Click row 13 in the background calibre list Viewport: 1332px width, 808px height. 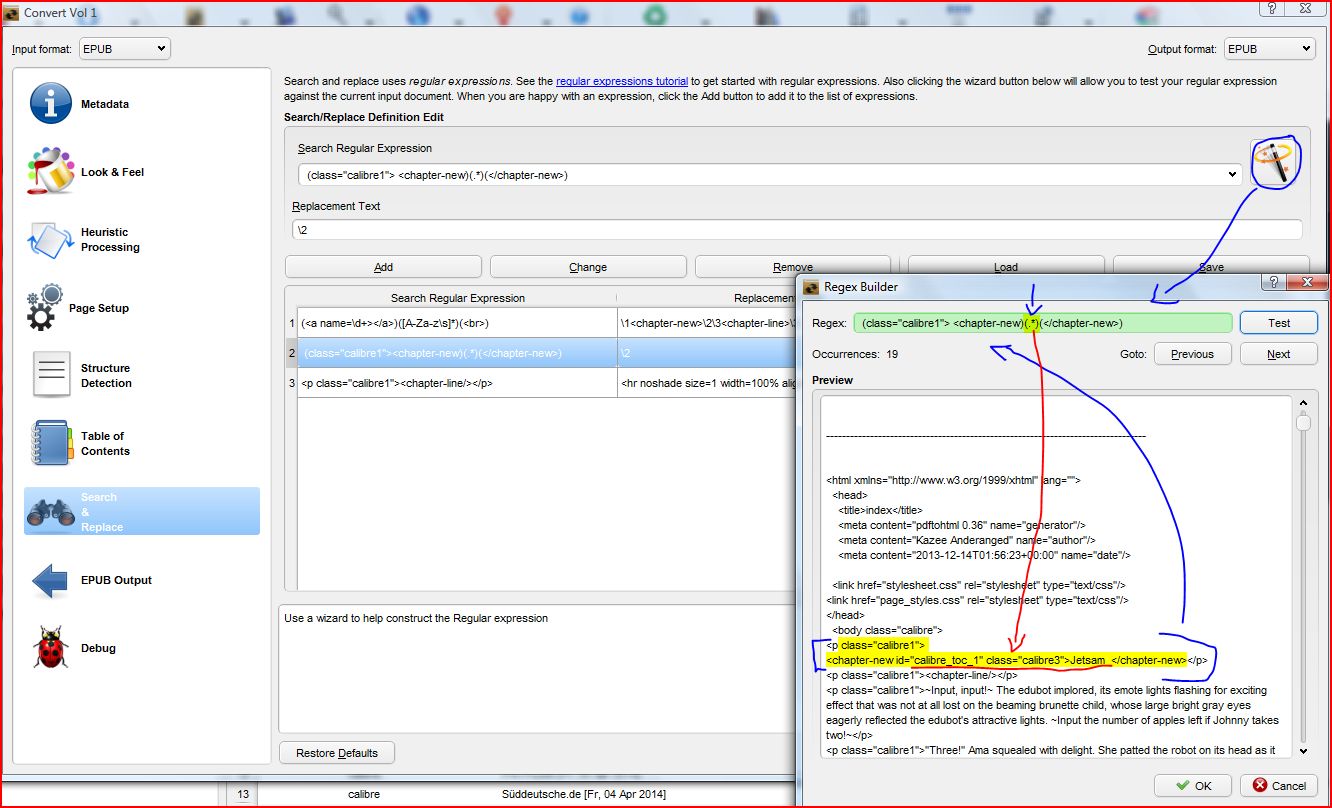[x=242, y=794]
